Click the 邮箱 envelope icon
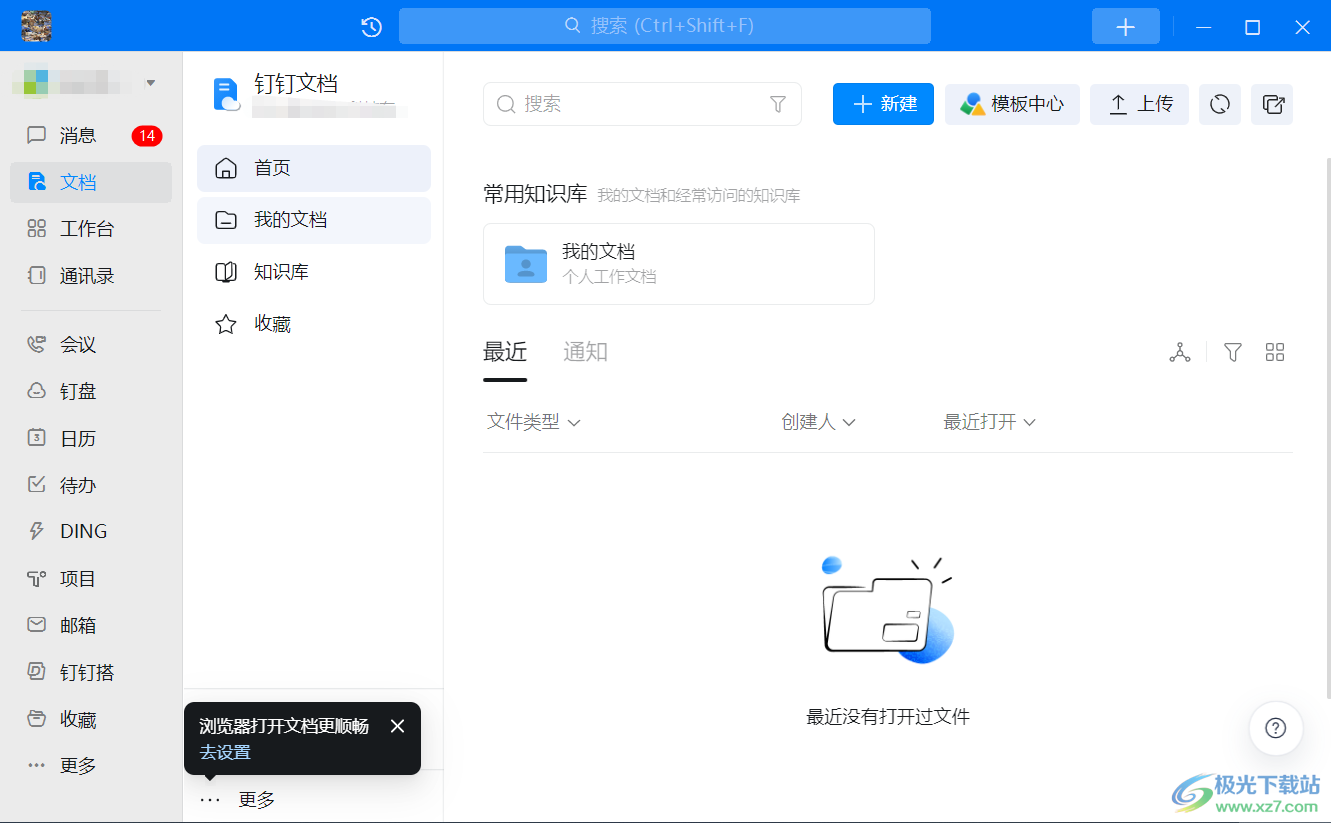This screenshot has height=823, width=1331. click(x=37, y=625)
